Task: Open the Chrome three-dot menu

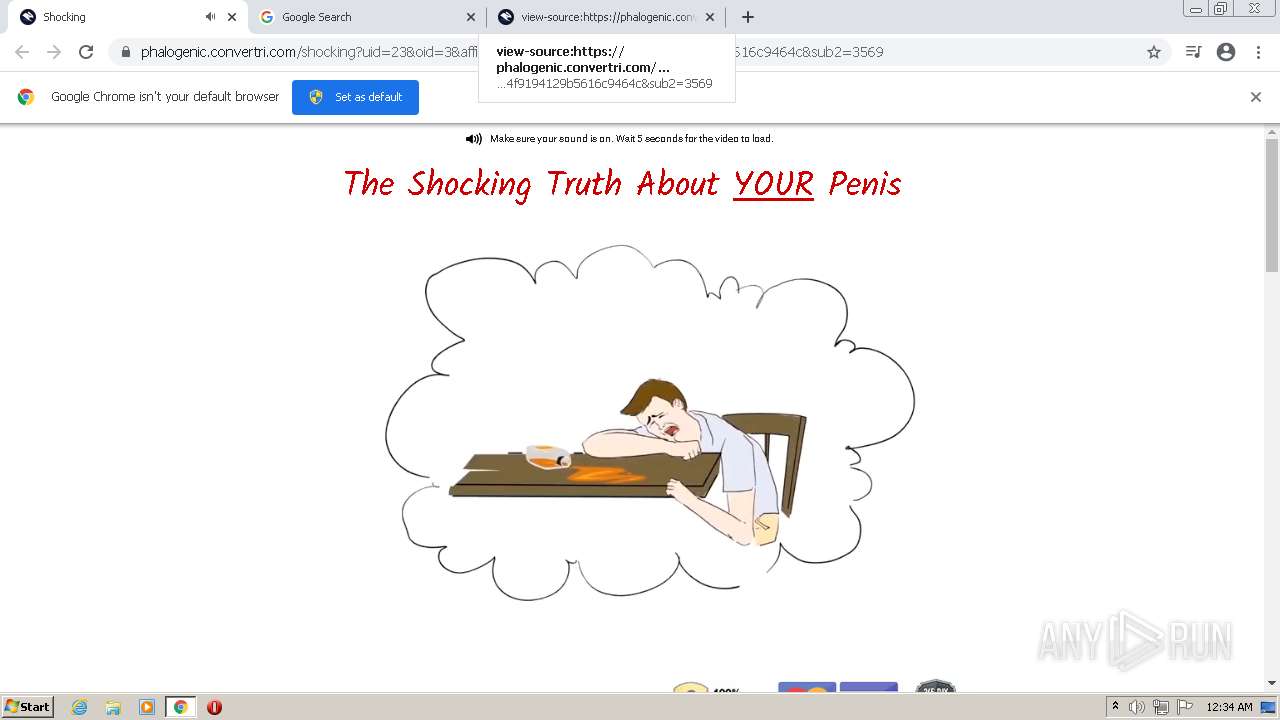Action: coord(1258,52)
